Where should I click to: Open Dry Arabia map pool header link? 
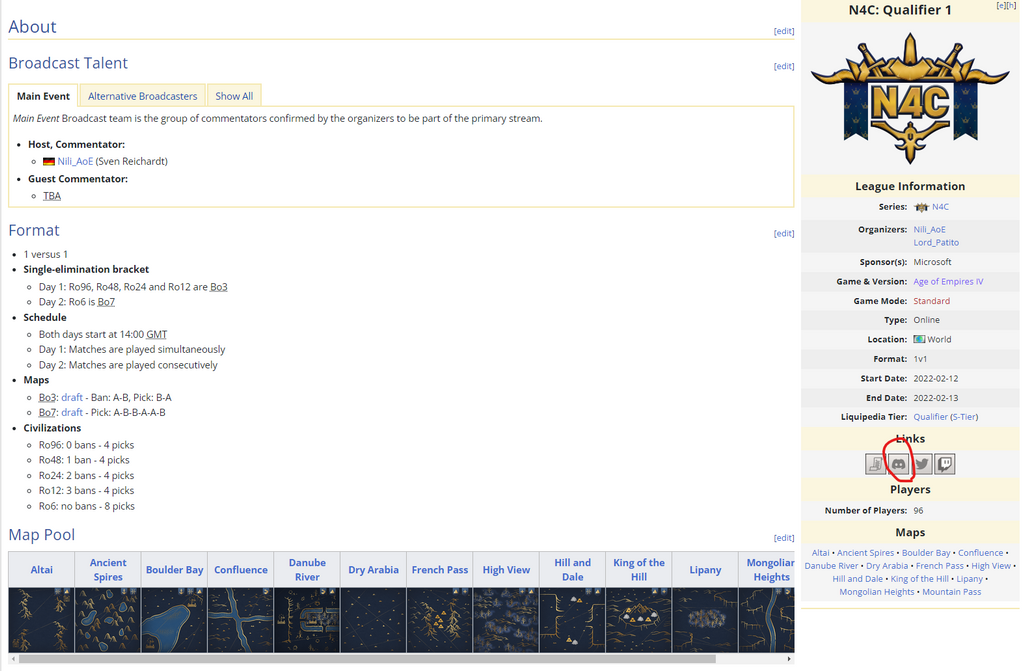point(374,570)
